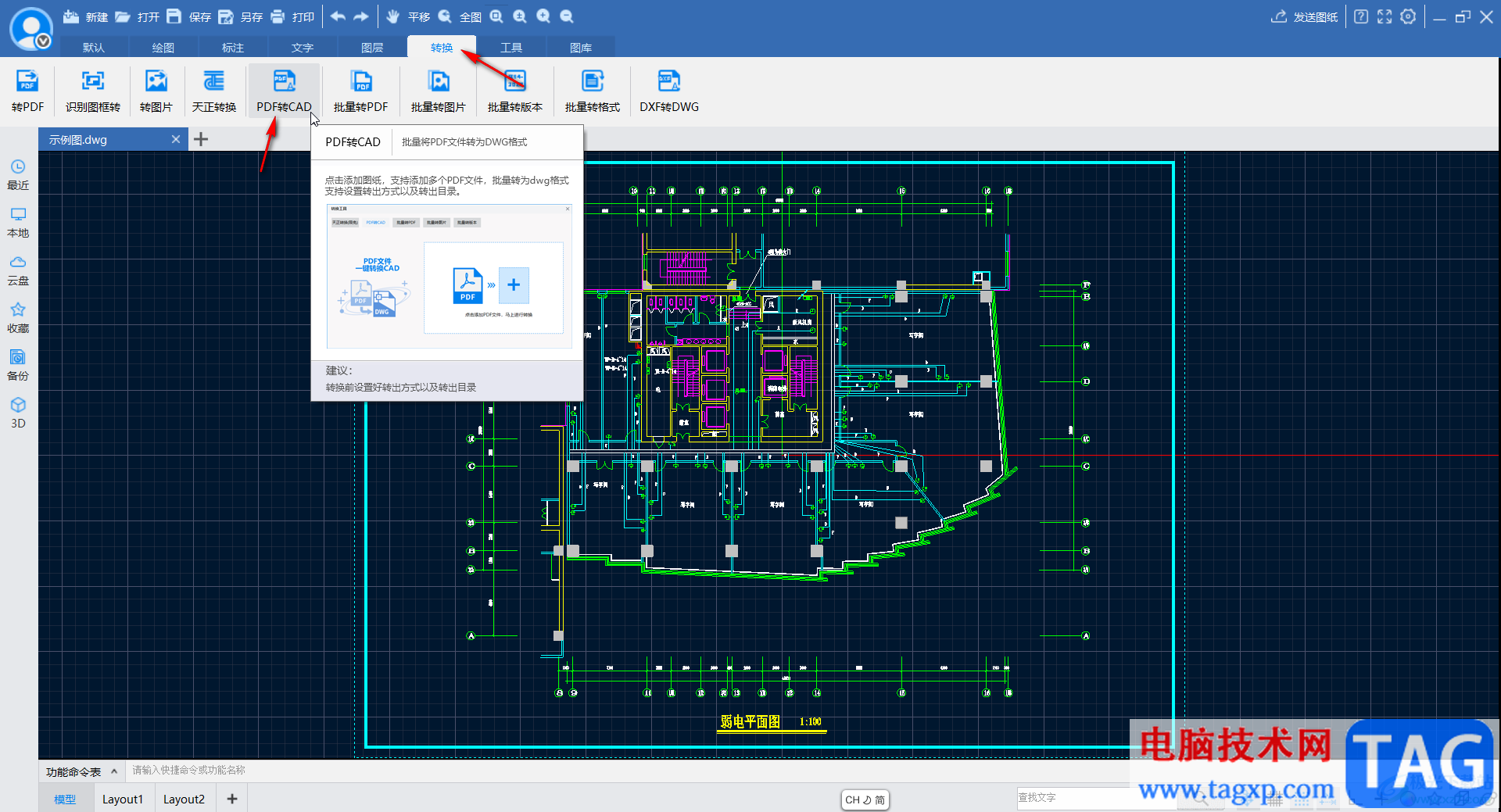Click the 保存 save icon
Viewport: 1501px width, 812px height.
pos(174,16)
